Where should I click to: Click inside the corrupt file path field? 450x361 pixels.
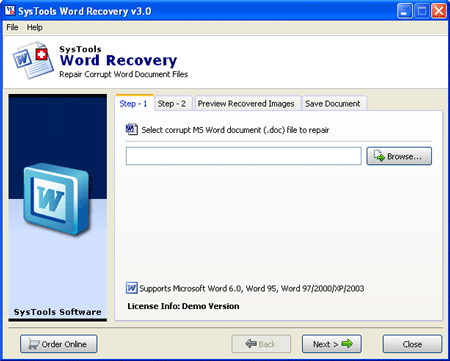point(244,156)
